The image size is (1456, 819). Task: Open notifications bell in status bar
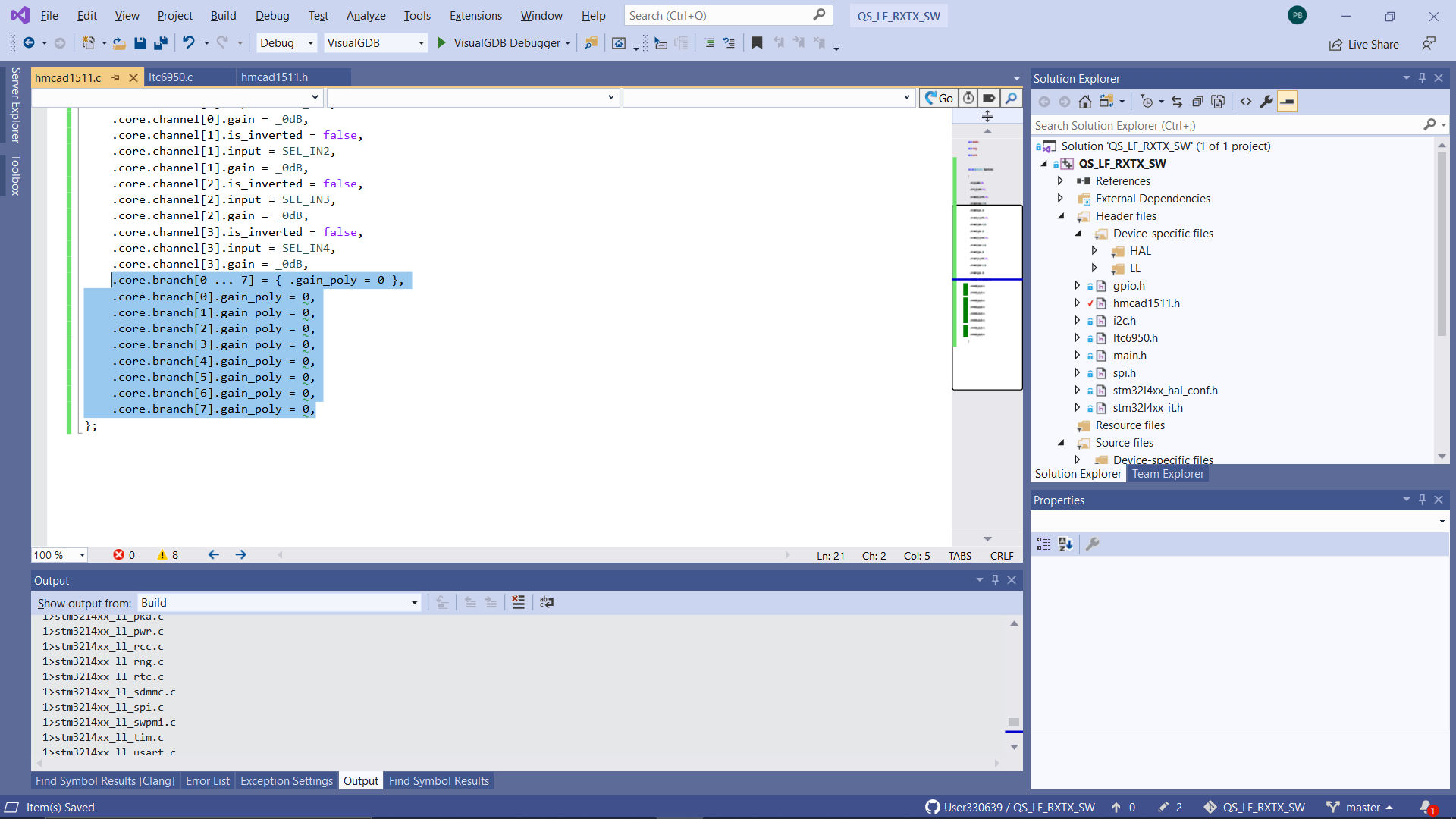pos(1426,808)
